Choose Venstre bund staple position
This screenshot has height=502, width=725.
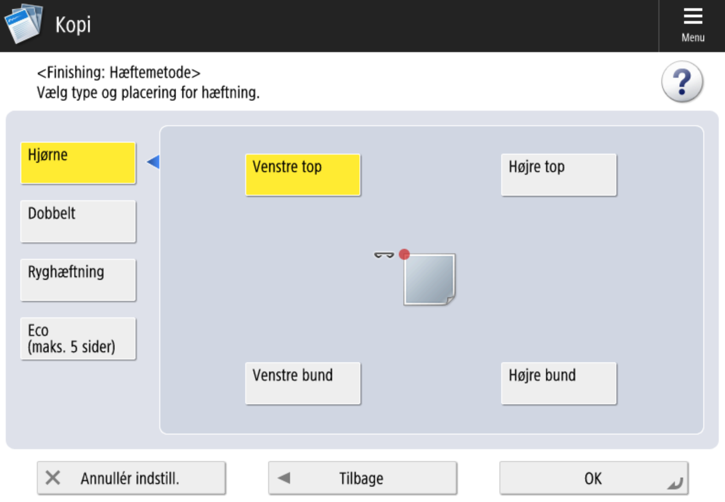[303, 383]
